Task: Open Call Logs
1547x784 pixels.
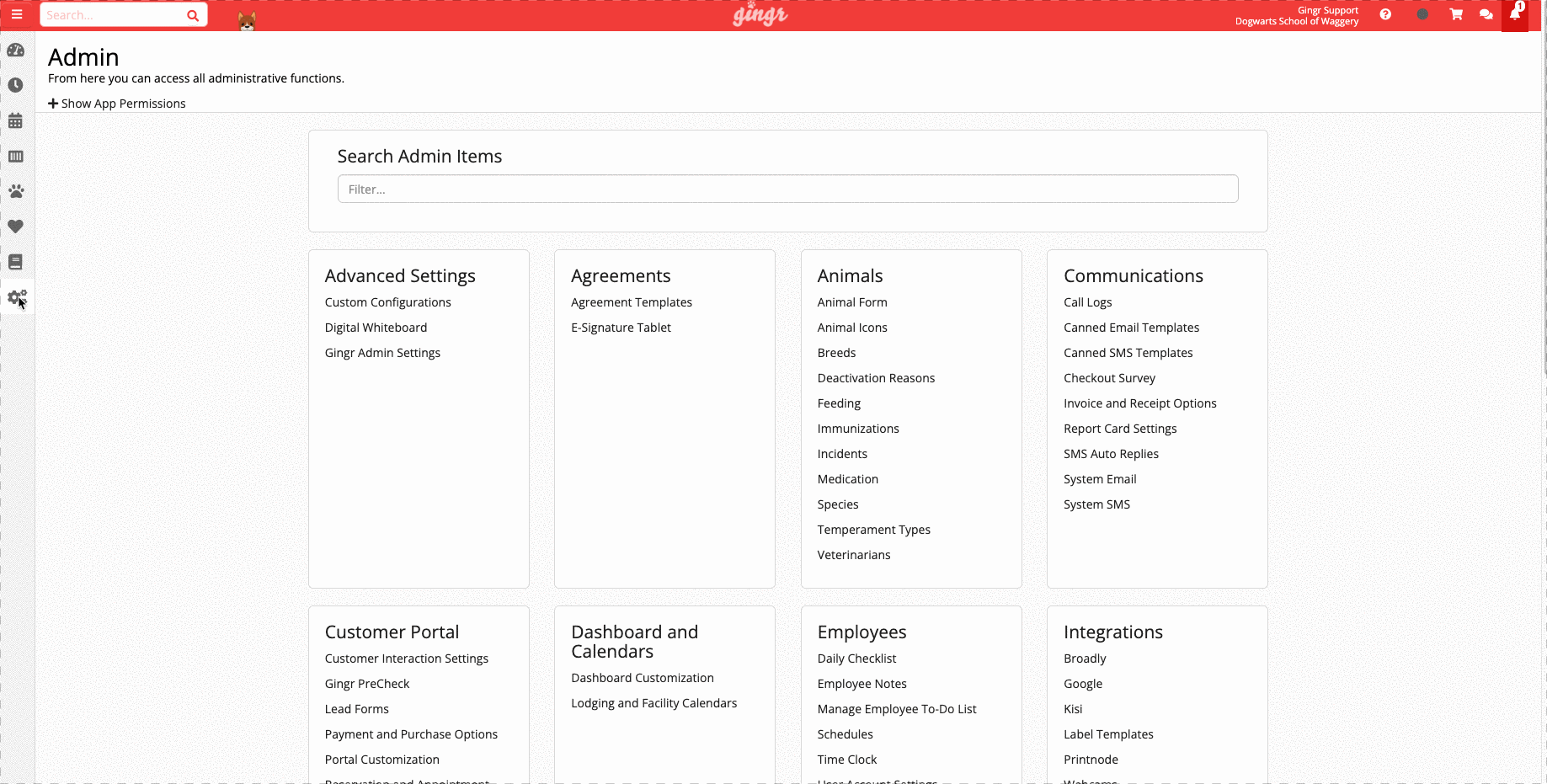Action: 1088,302
